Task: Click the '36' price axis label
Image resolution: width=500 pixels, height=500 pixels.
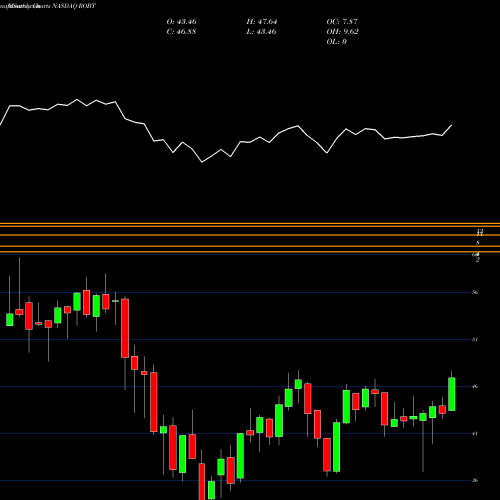Action: 475,480
